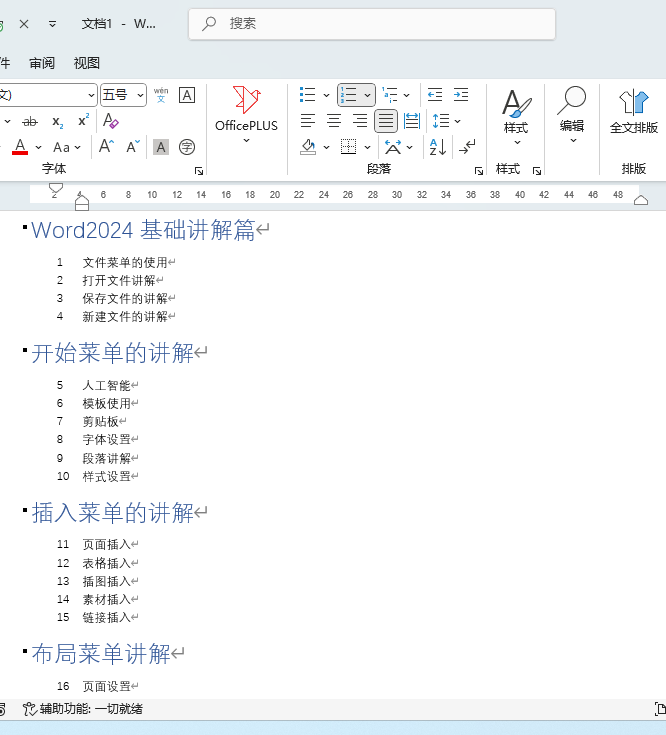Image resolution: width=666 pixels, height=735 pixels.
Task: Toggle strikethrough formatting
Action: coord(30,122)
